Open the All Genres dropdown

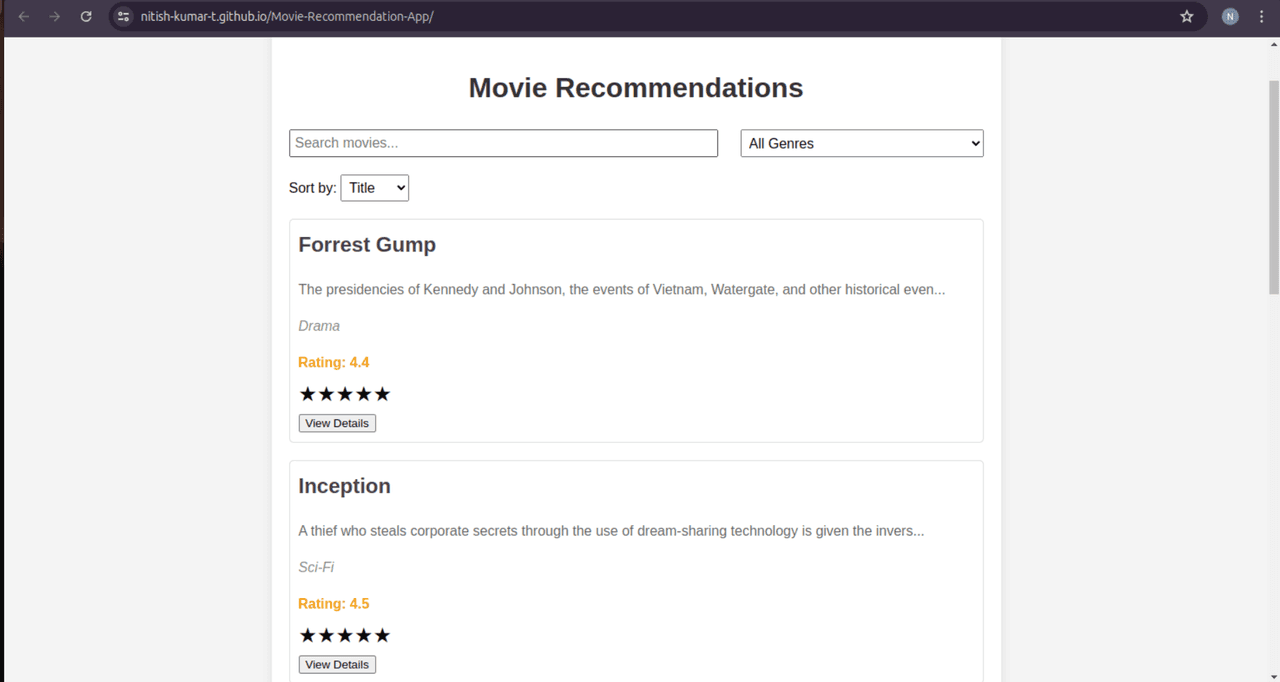click(861, 143)
